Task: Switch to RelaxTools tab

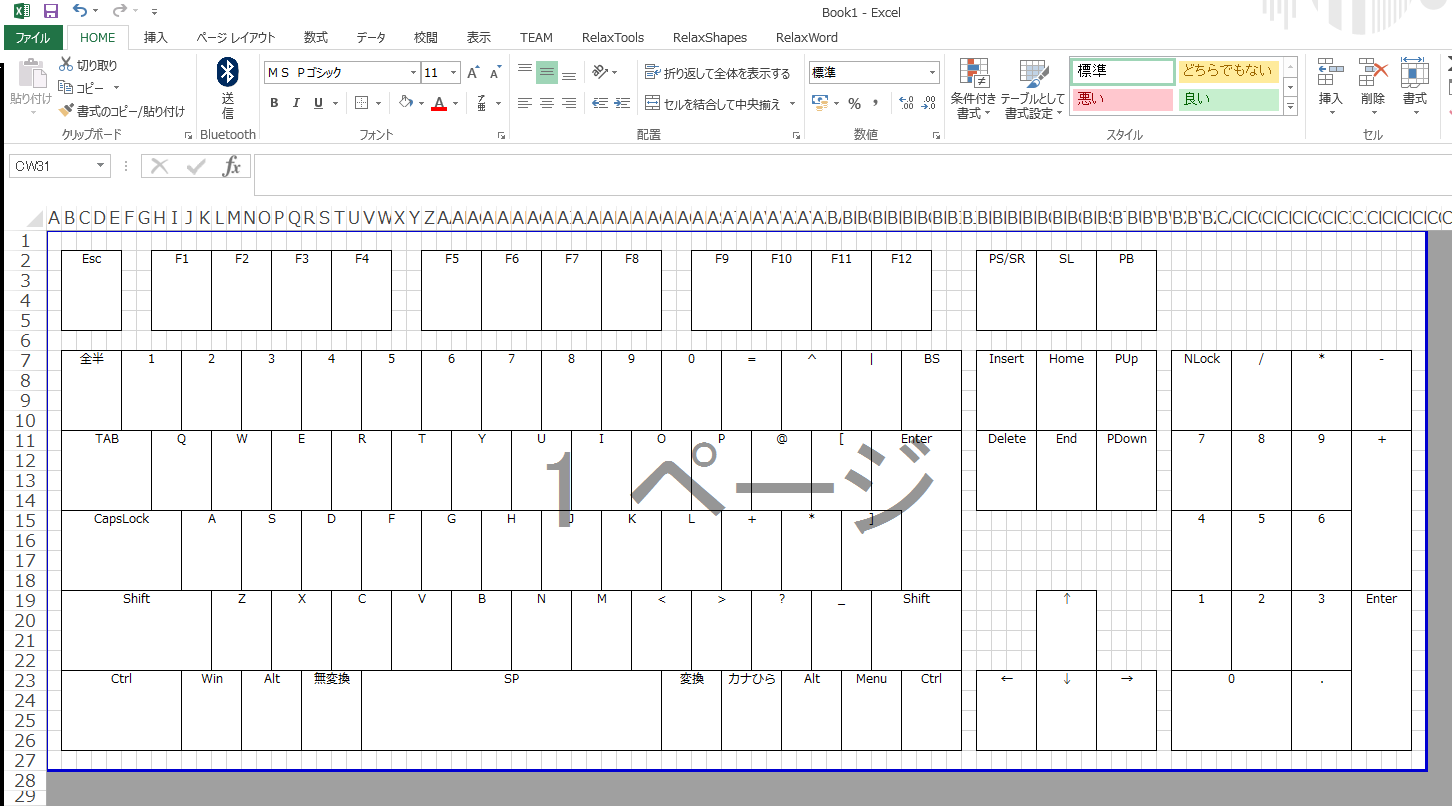Action: click(x=613, y=38)
